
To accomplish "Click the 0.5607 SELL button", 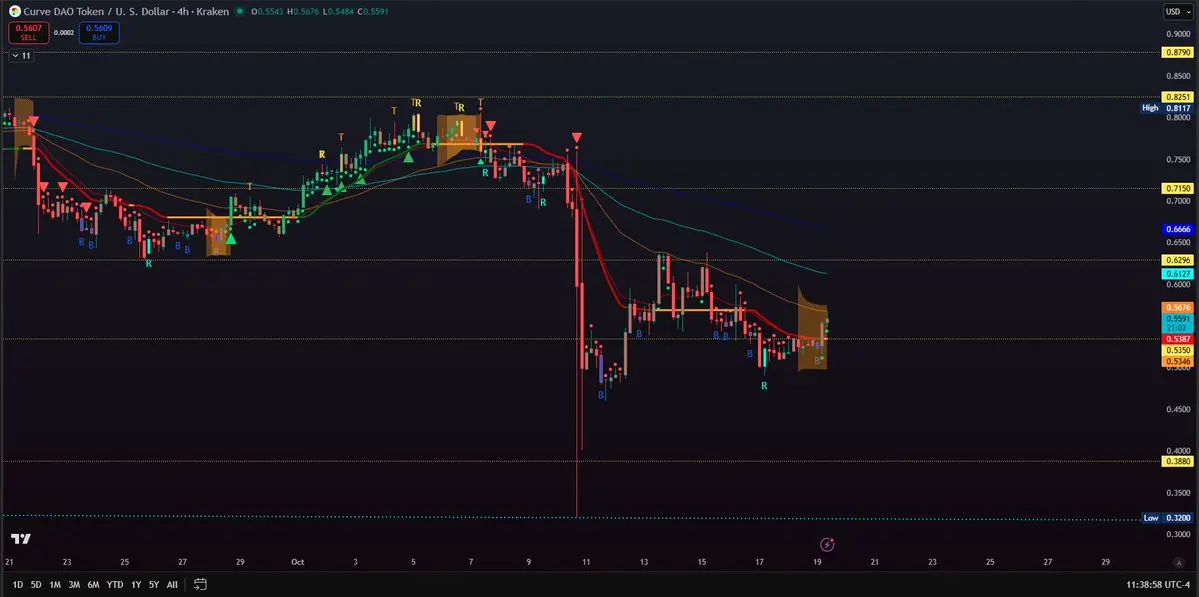I will (28, 33).
